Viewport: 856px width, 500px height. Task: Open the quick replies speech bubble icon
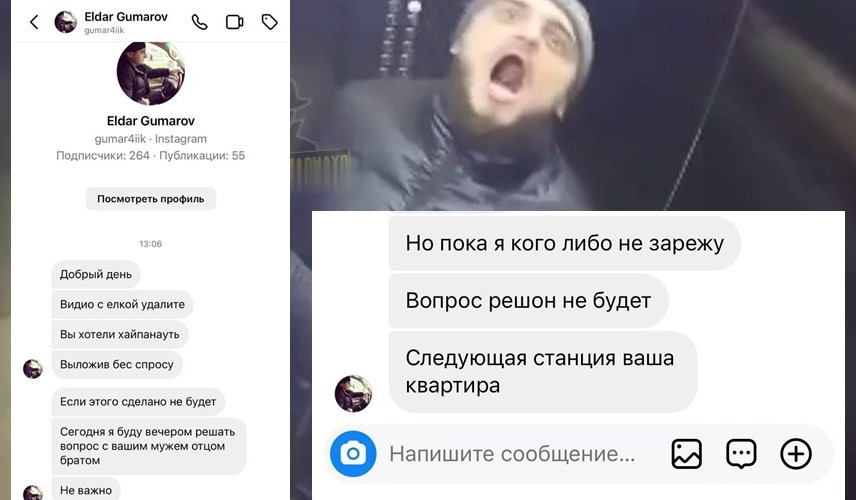tap(741, 454)
